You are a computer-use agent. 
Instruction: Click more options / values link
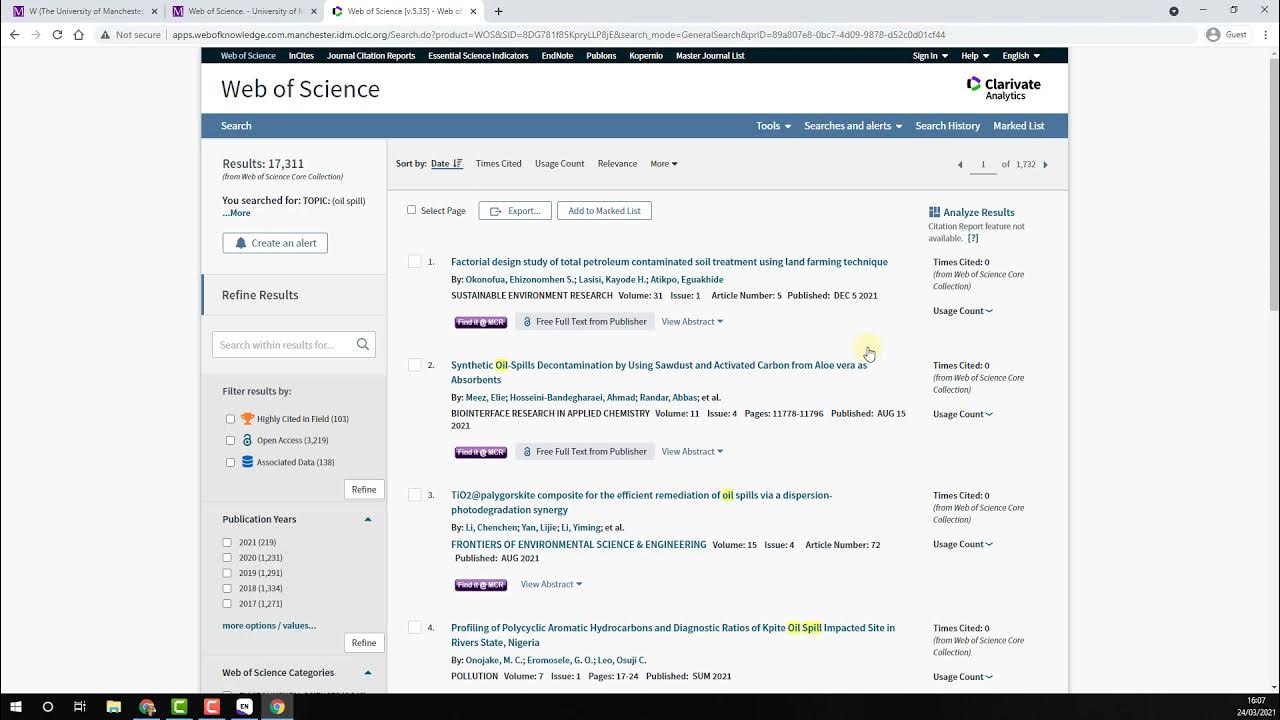click(269, 626)
